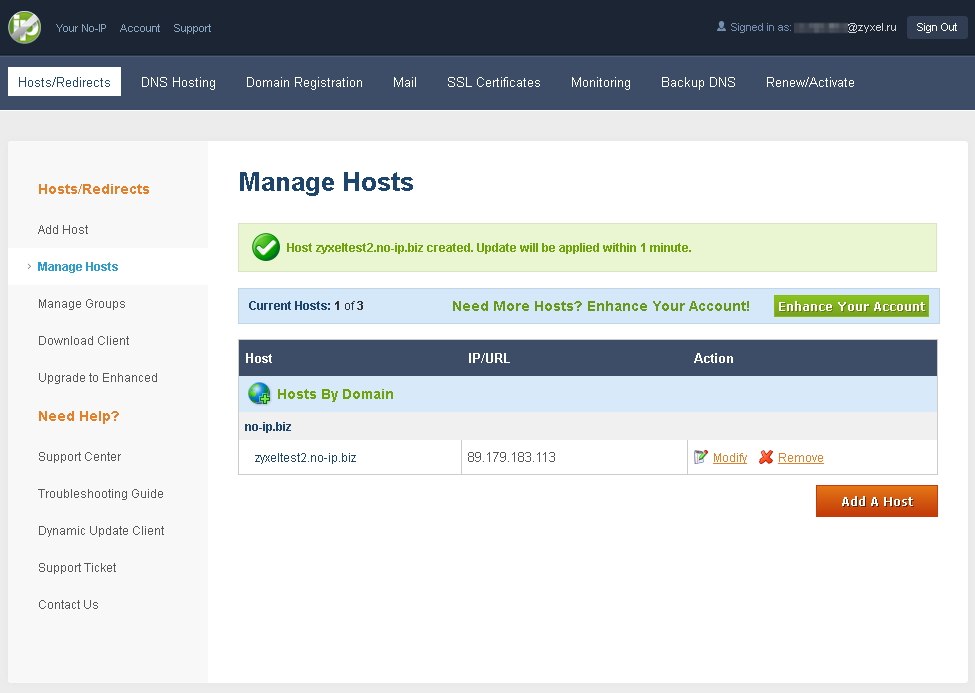Switch to the Domain Registration tab

point(304,82)
